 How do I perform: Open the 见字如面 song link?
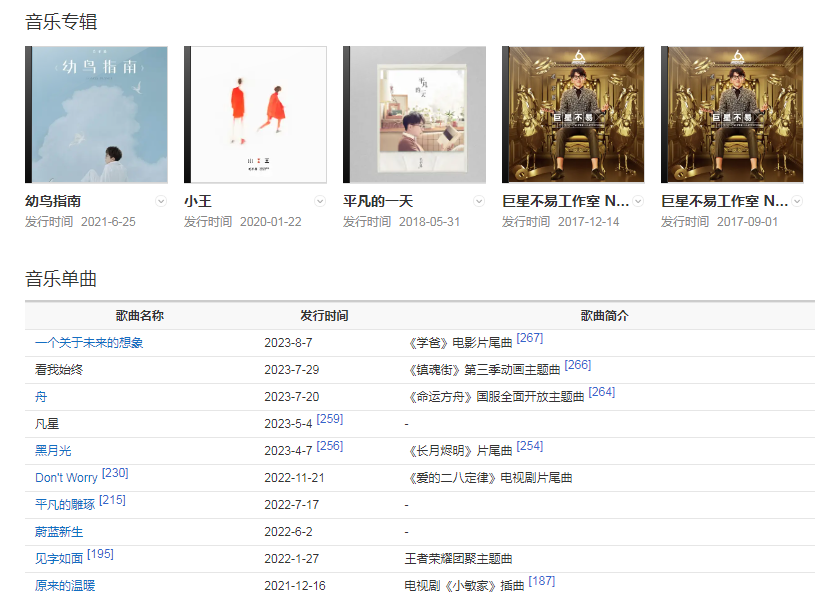click(x=59, y=559)
